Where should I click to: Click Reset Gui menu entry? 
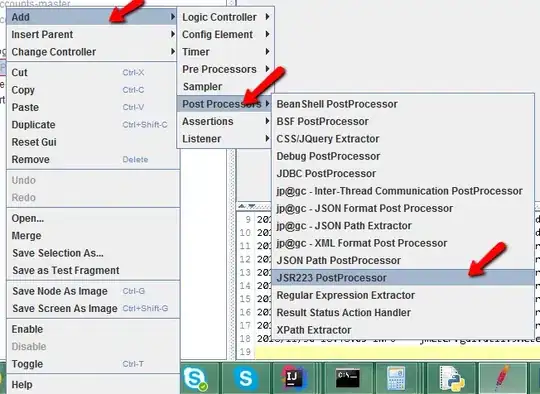pyautogui.click(x=93, y=142)
